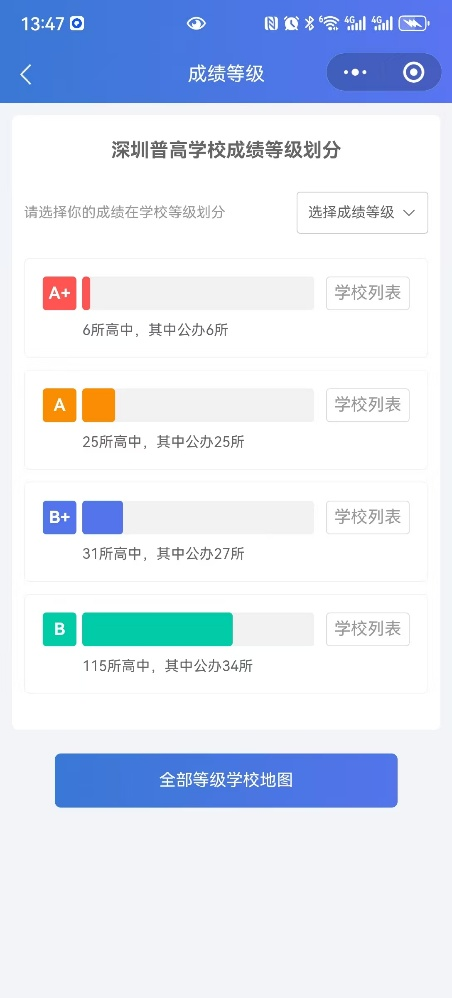Tap the red A+ grade badge

[60, 293]
